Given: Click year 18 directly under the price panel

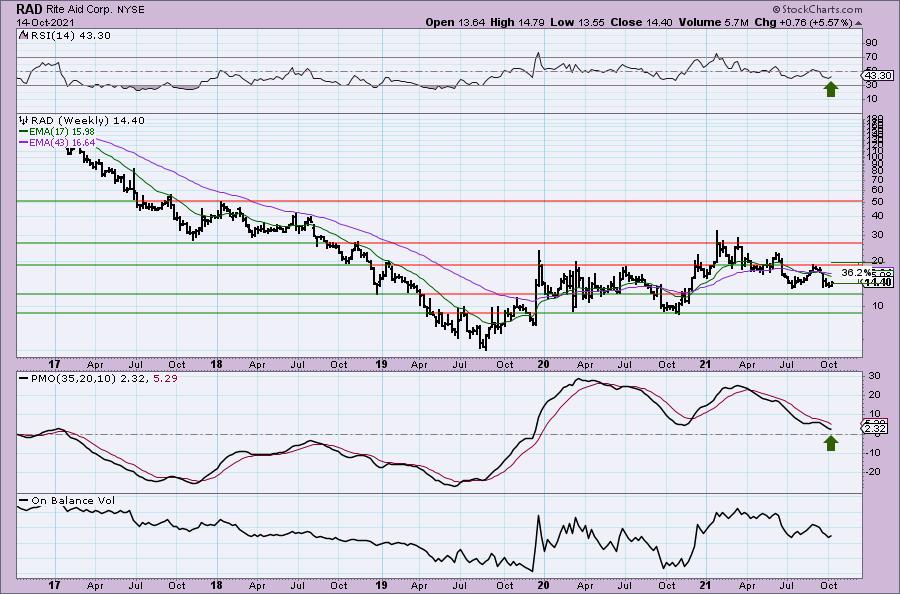Looking at the screenshot, I should (x=216, y=364).
